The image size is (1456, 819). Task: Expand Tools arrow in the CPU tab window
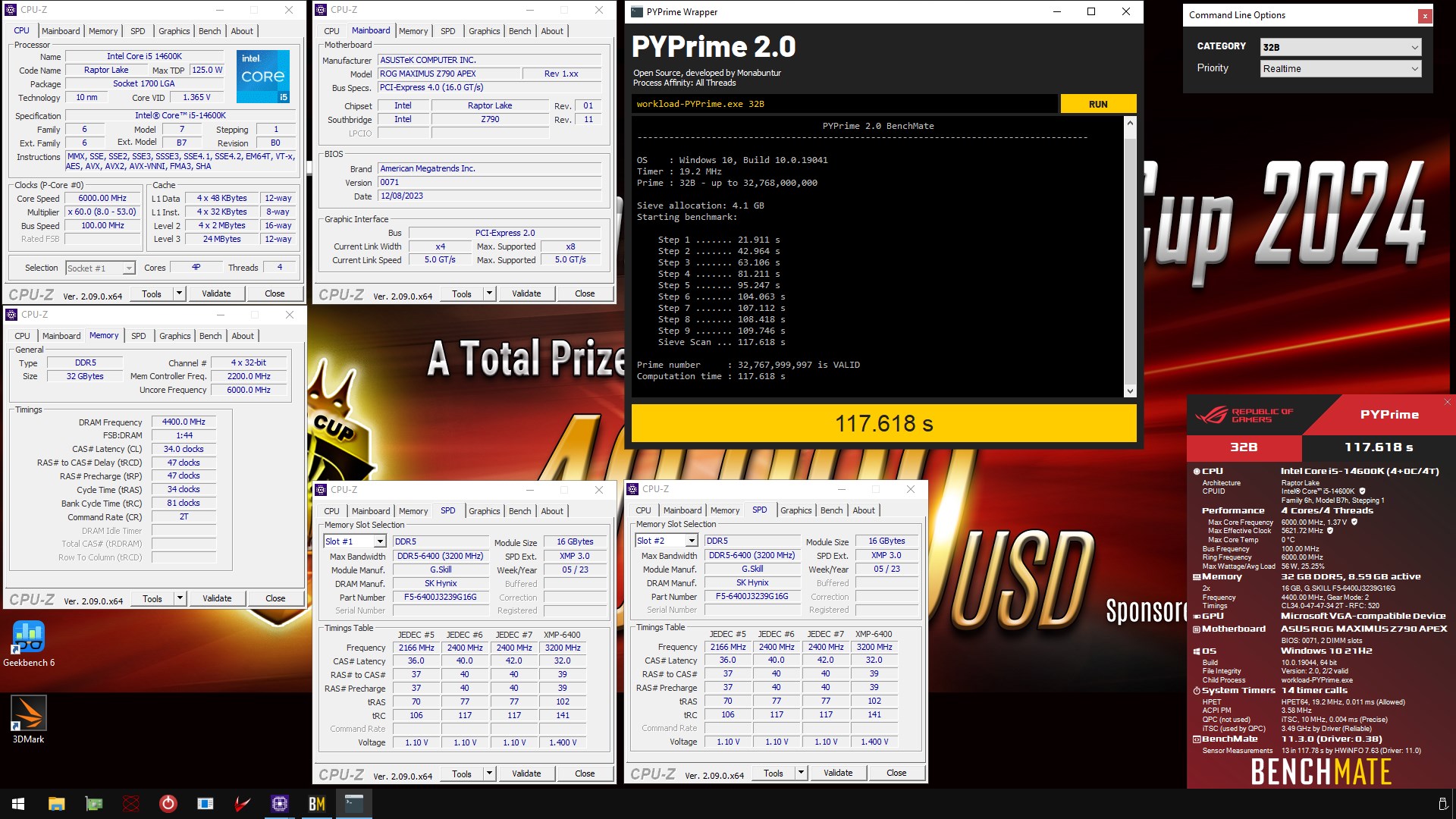(180, 293)
